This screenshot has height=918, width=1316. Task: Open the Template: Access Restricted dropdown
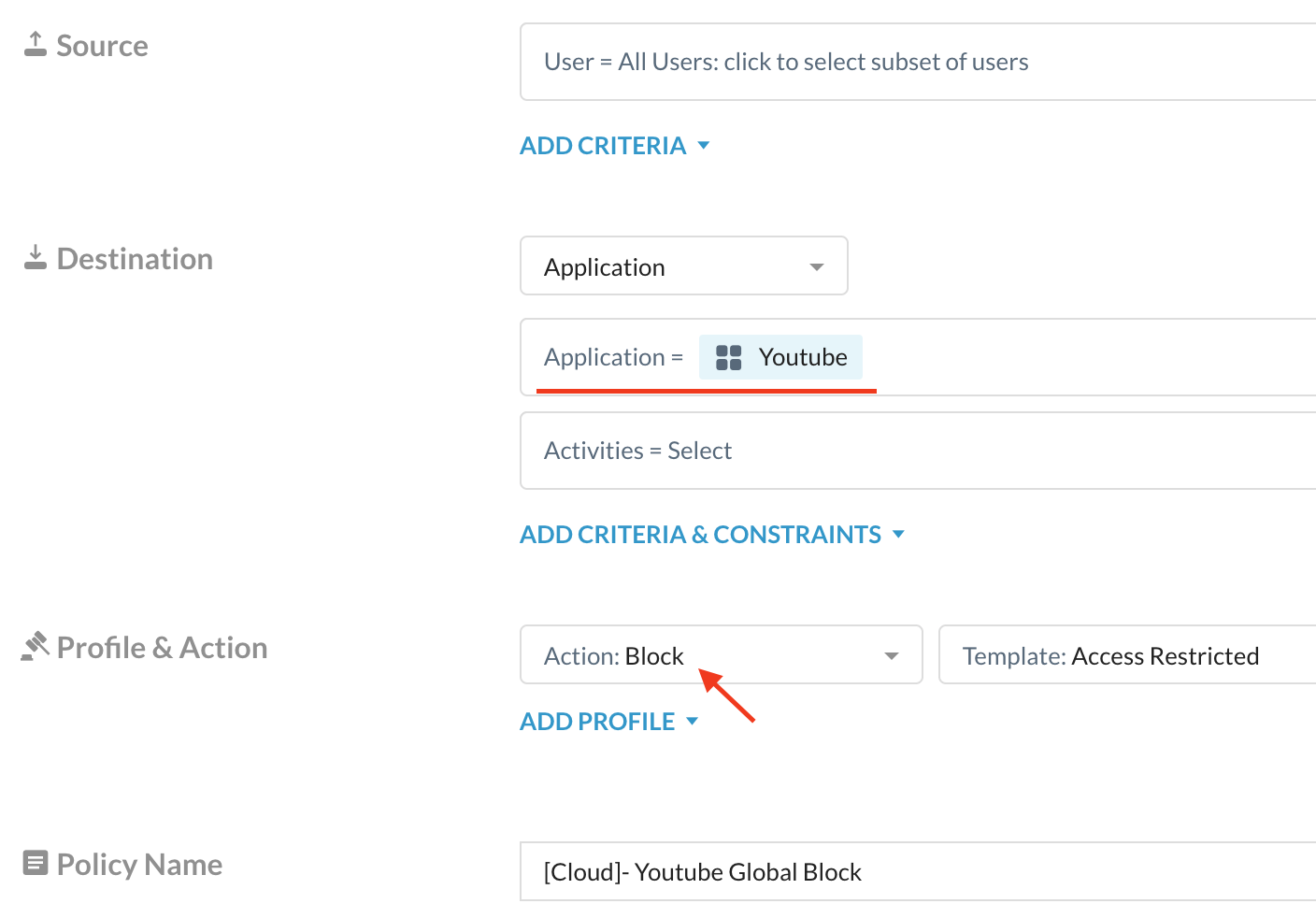pos(1127,655)
